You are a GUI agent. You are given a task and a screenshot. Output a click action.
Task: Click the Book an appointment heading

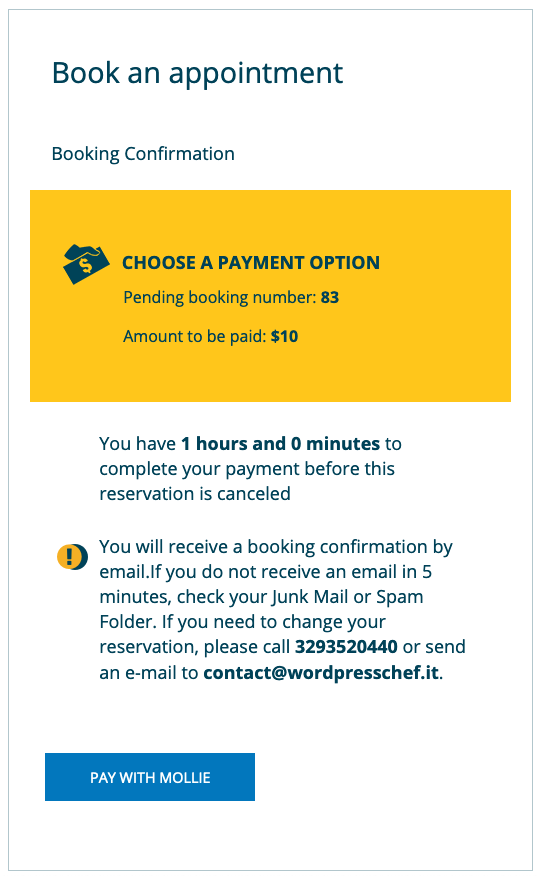tap(197, 73)
